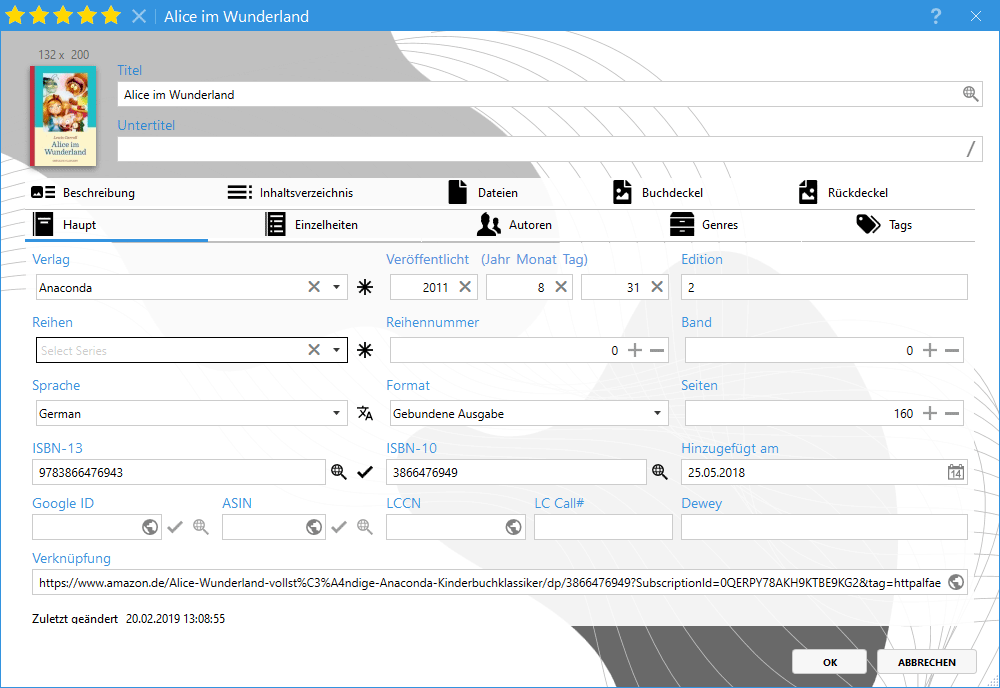The image size is (1000, 688).
Task: Clear the published year value 2011
Action: [x=465, y=287]
